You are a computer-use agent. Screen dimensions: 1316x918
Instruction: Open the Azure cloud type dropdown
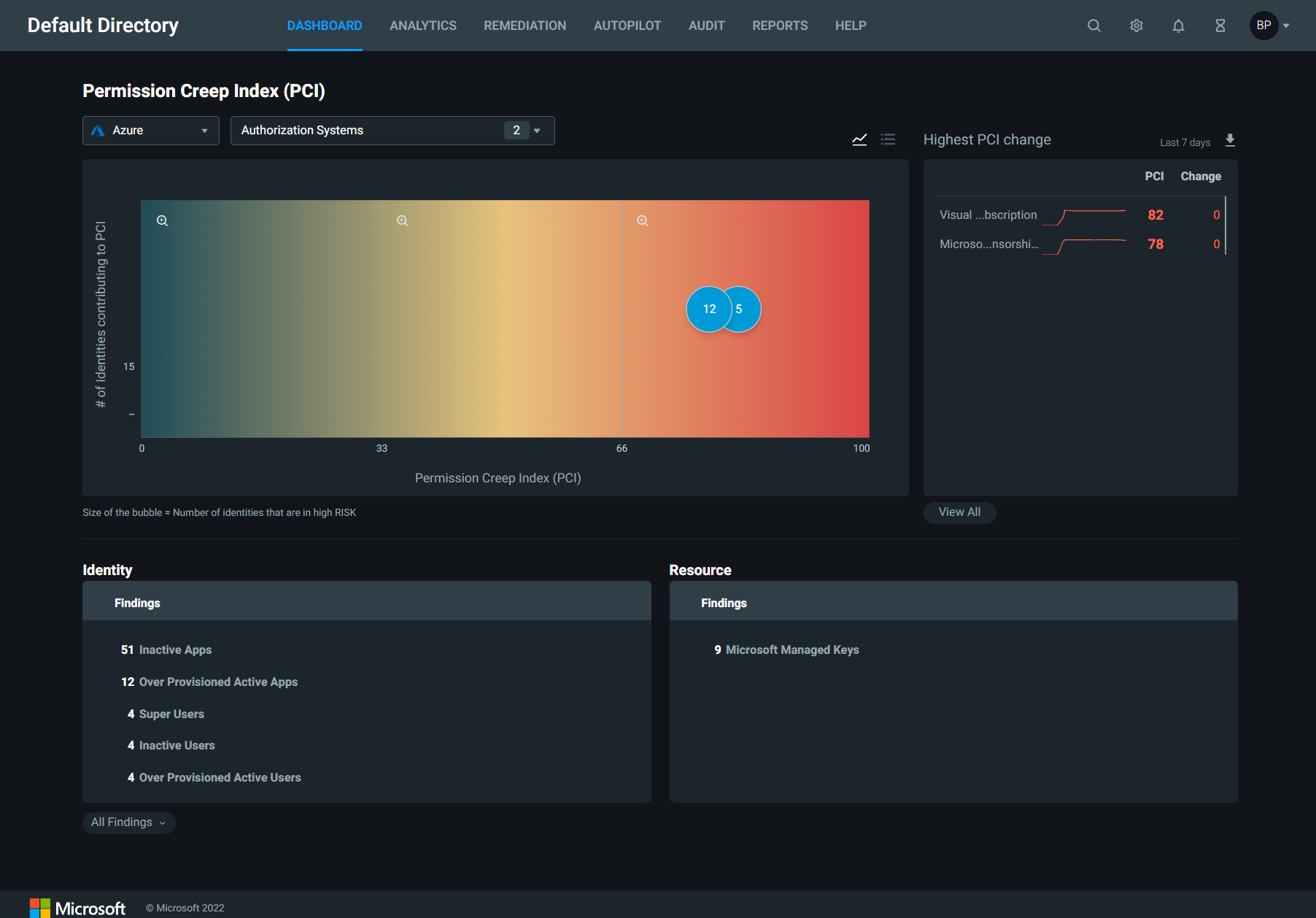[150, 131]
